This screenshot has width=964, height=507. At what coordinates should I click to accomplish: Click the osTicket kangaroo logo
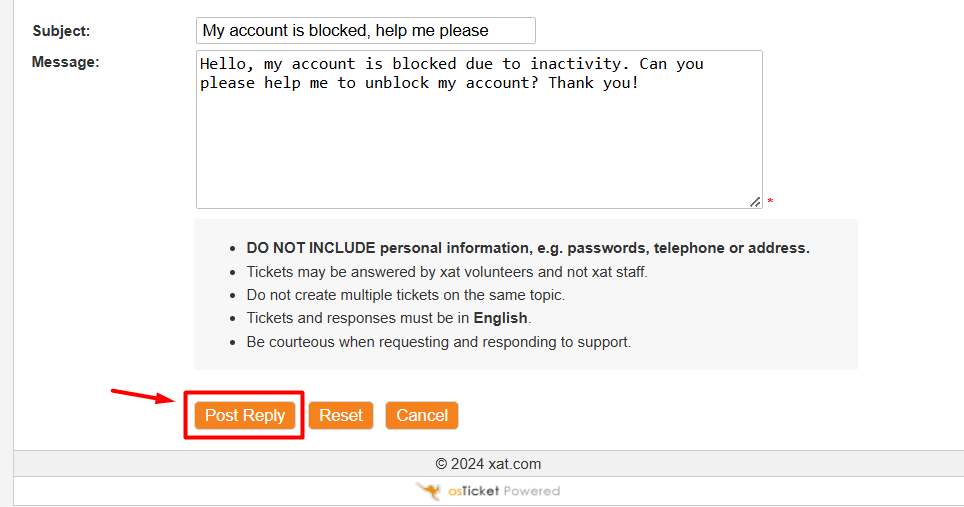(429, 491)
